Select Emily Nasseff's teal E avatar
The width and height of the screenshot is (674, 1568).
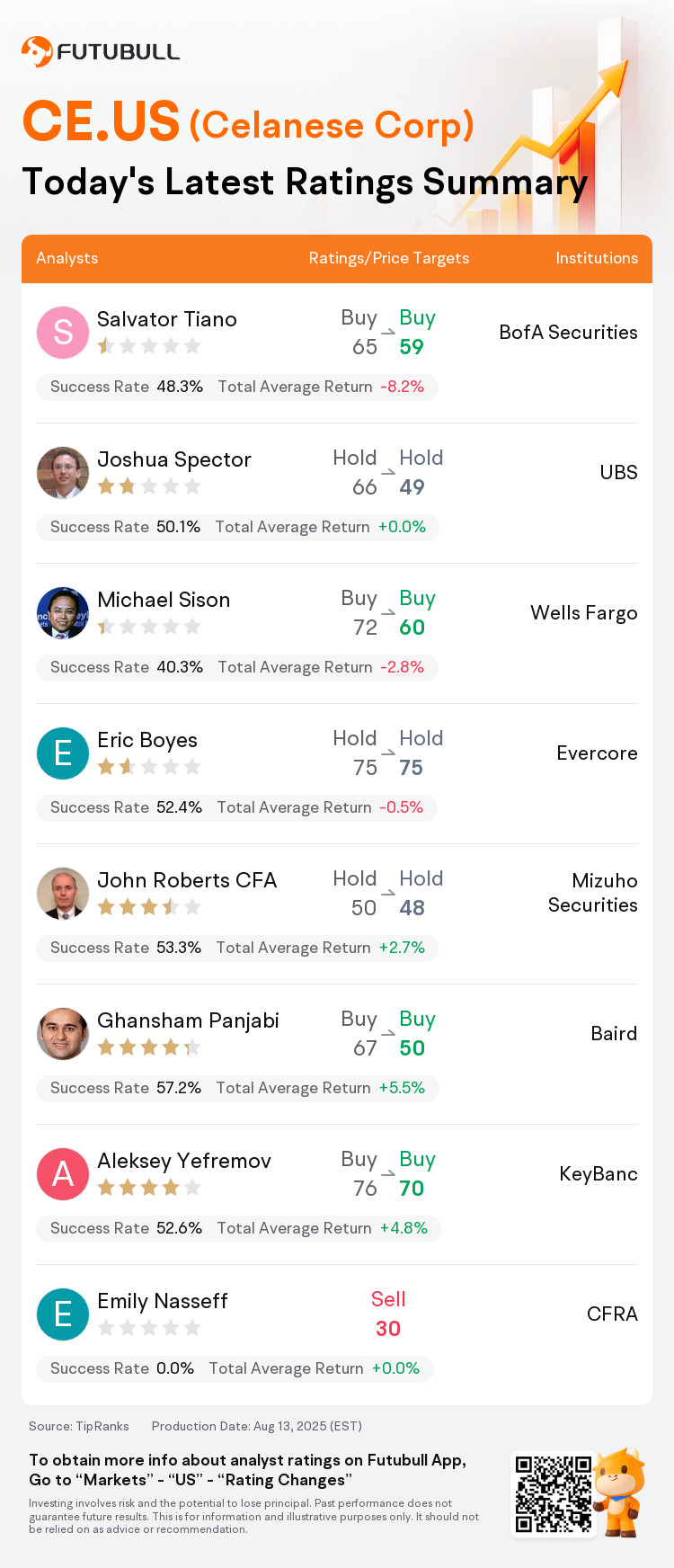coord(63,1314)
